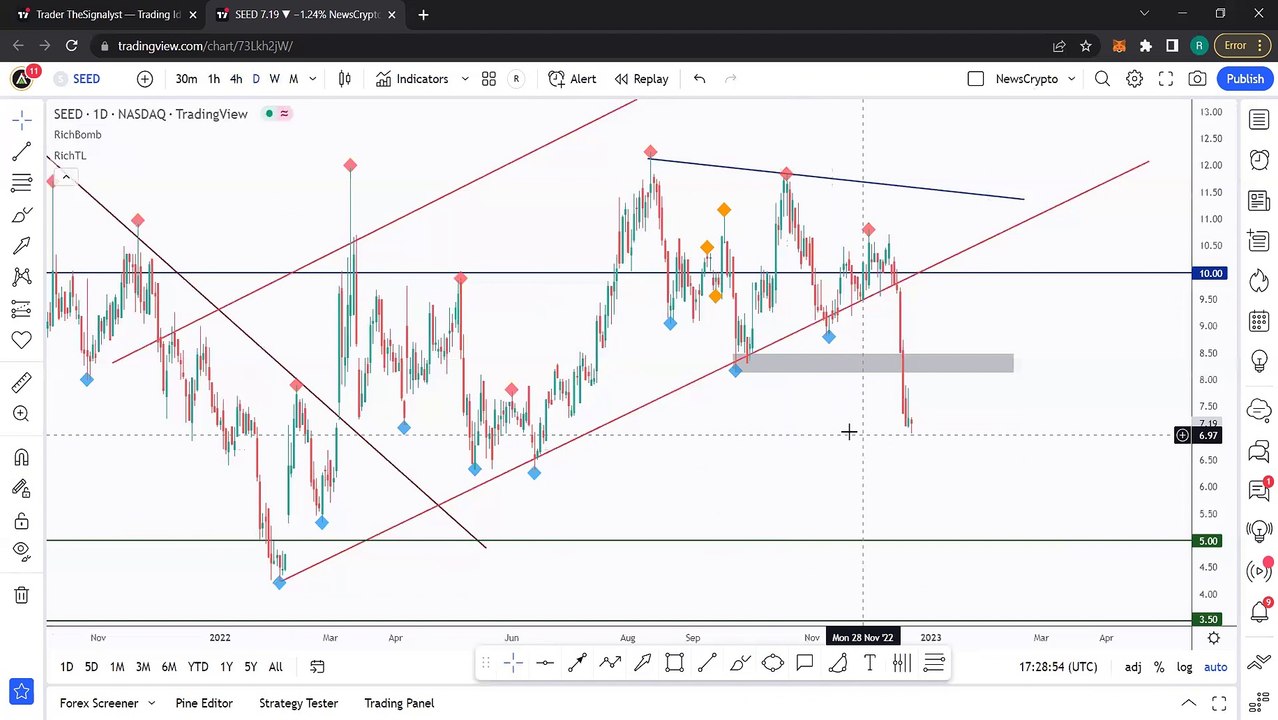The width and height of the screenshot is (1278, 720).
Task: Enter fullscreen mode from top toolbar
Action: 1166,79
